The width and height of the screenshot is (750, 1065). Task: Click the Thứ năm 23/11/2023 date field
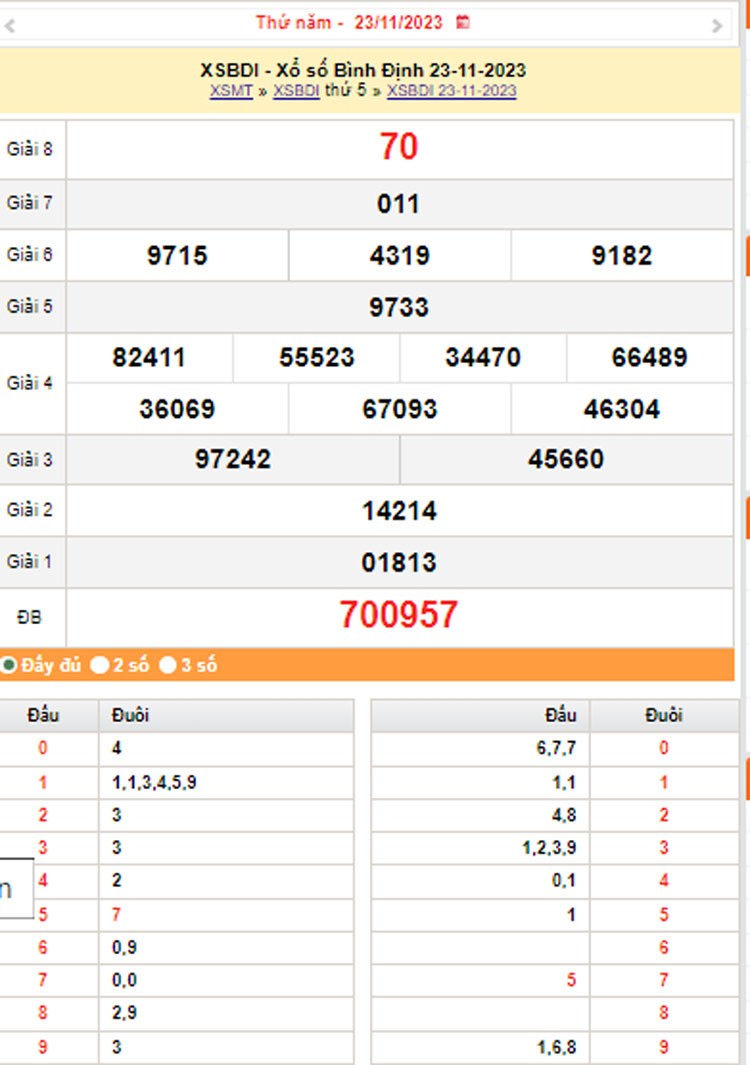(348, 22)
